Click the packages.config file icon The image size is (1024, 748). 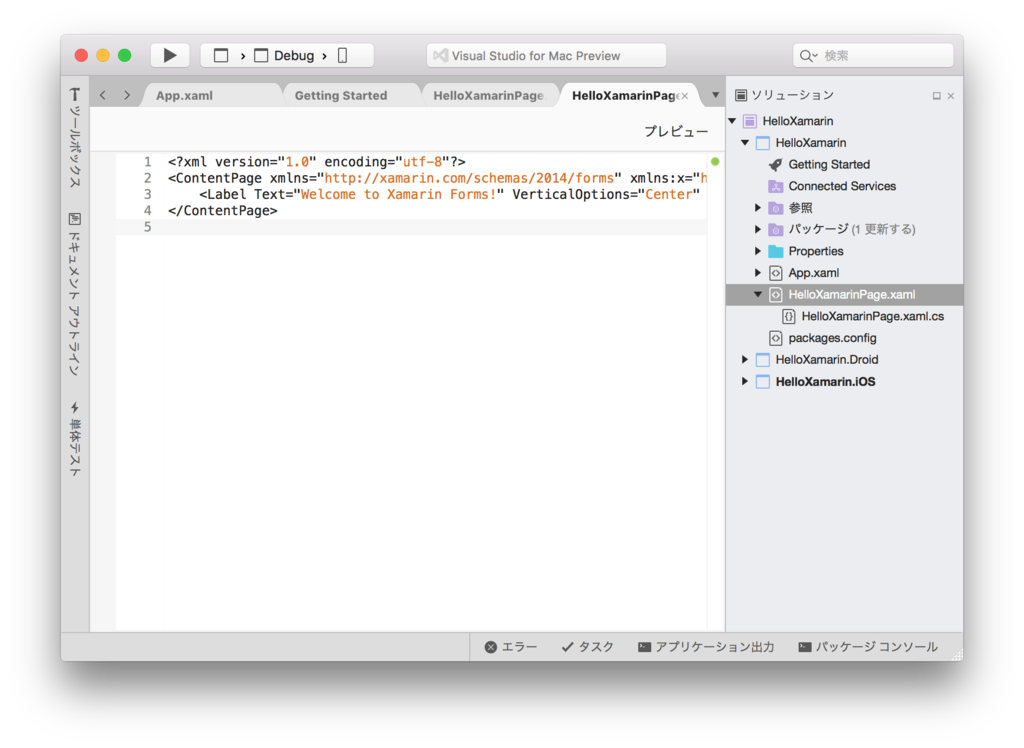tap(775, 338)
